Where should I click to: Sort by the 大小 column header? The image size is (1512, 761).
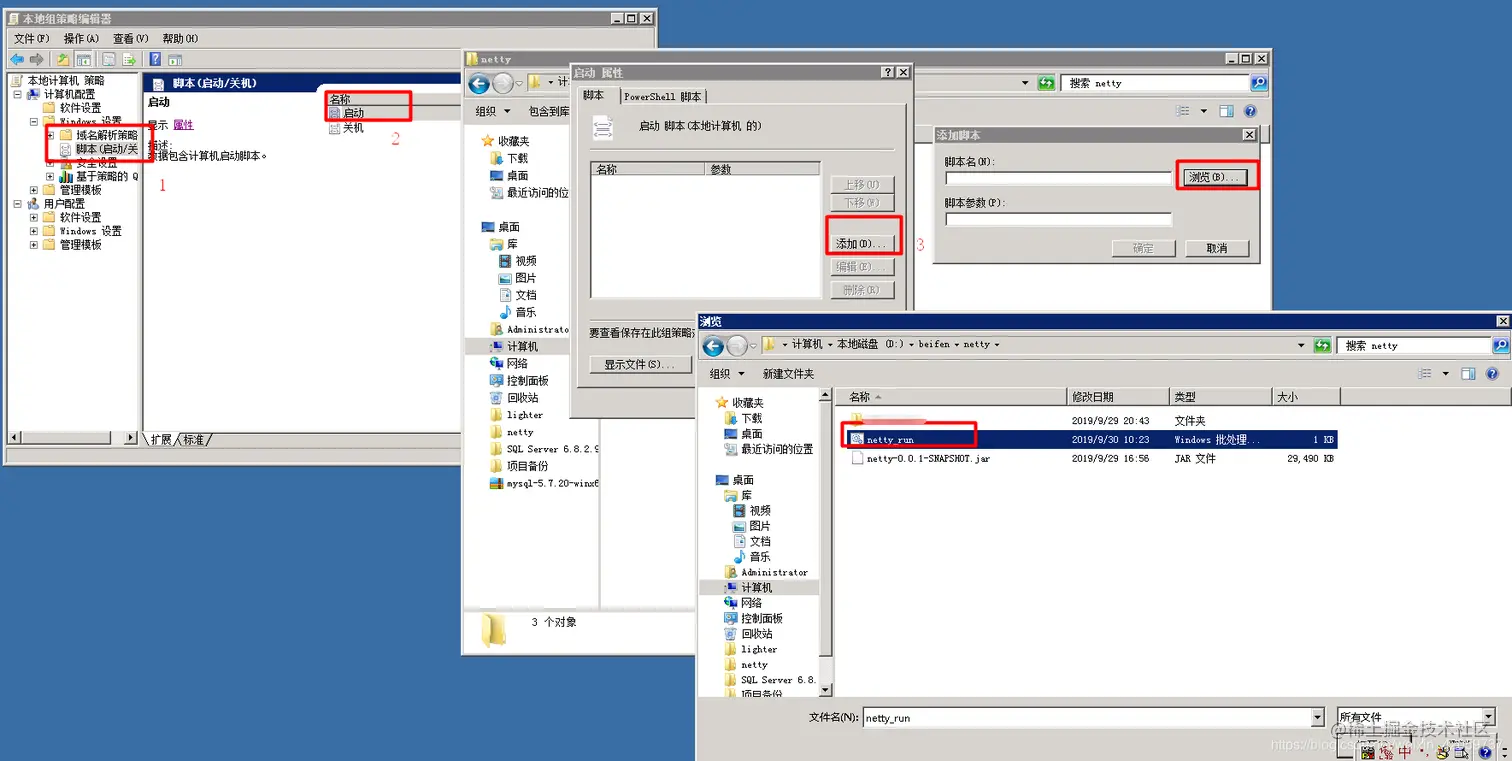[1304, 397]
